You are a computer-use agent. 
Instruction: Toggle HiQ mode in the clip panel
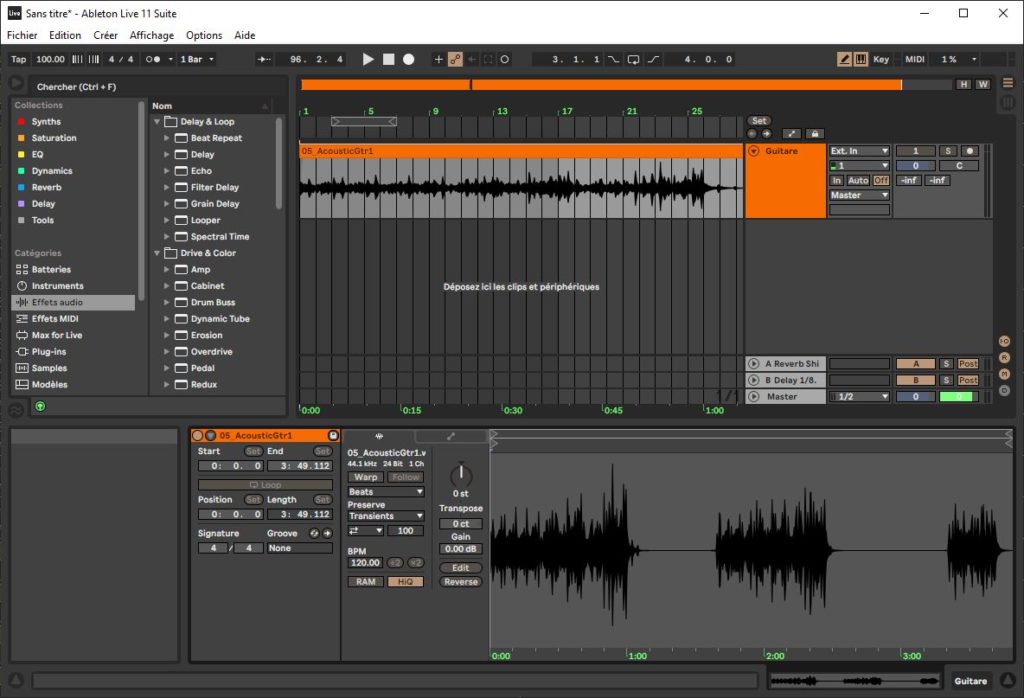pos(405,581)
